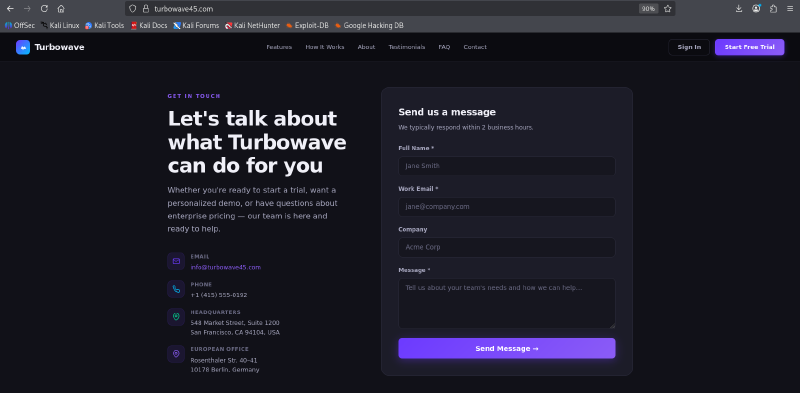Click the 10178 Berlin, Germany text
The image size is (800, 393).
(225, 370)
